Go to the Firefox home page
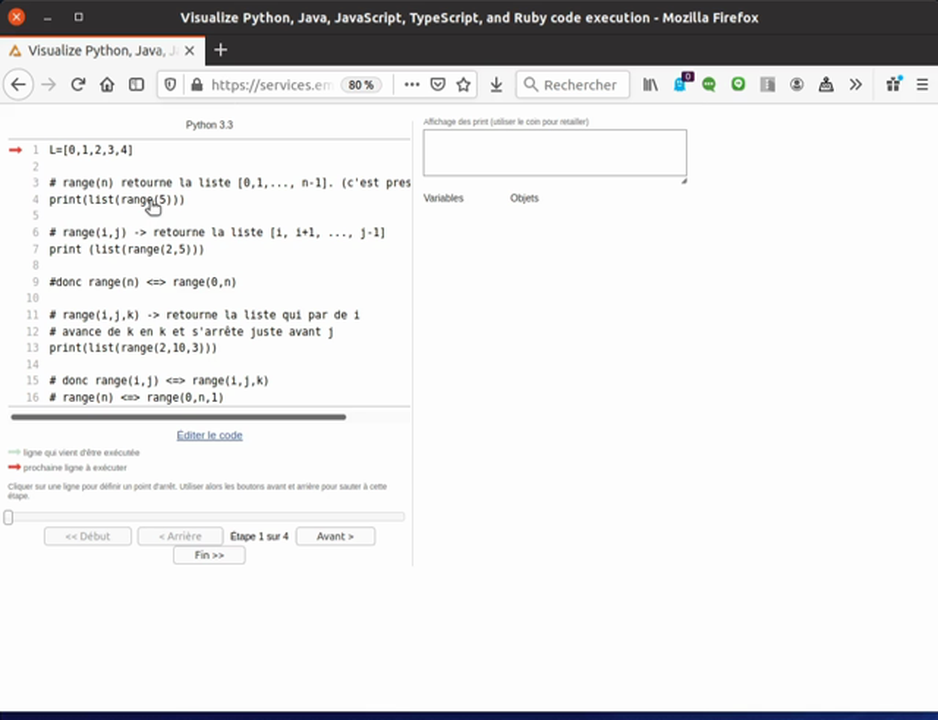This screenshot has width=938, height=720. click(107, 85)
